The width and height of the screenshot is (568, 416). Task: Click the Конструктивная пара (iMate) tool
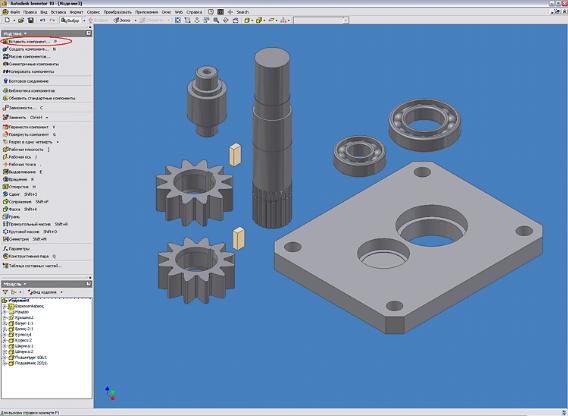29,256
